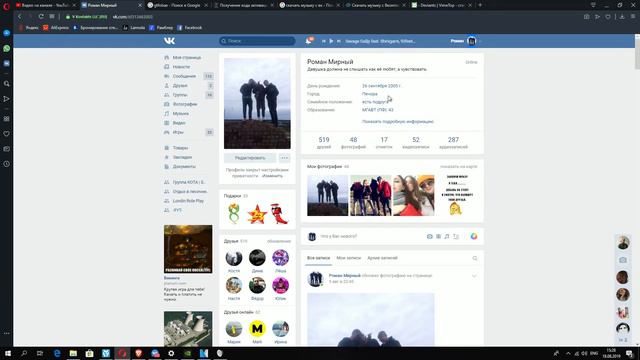Open the 52 видеозаписи counter
The width and height of the screenshot is (640, 360).
[x=416, y=142]
